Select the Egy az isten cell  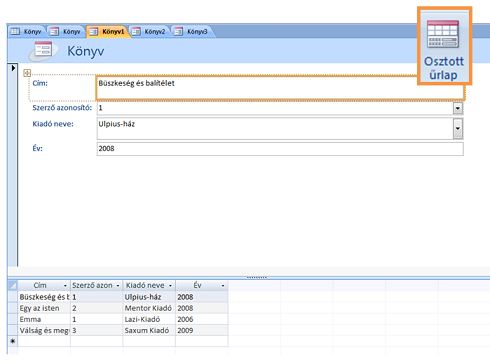(x=44, y=308)
